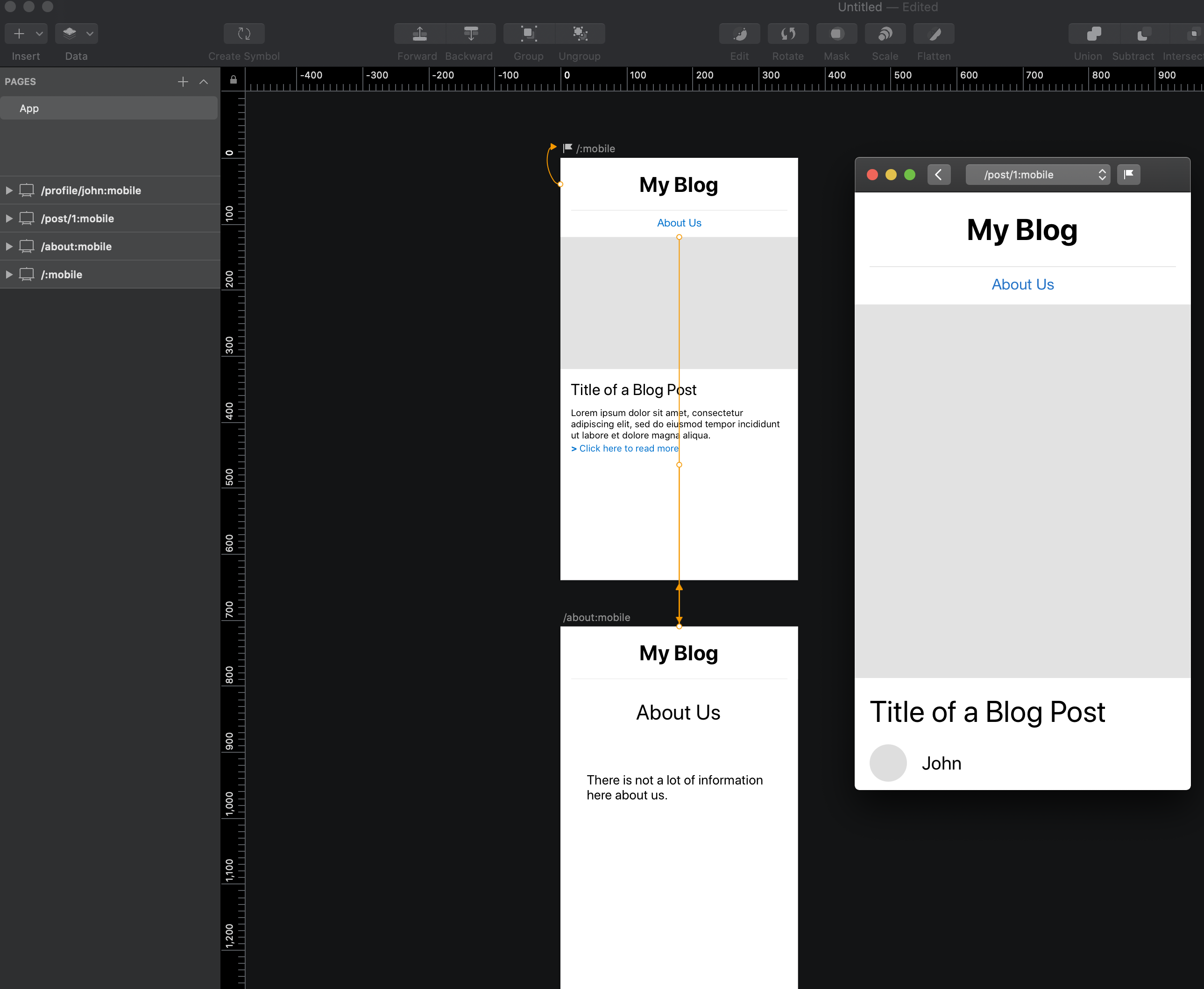Click the Mask icon
Image resolution: width=1204 pixels, height=989 pixels.
click(836, 33)
